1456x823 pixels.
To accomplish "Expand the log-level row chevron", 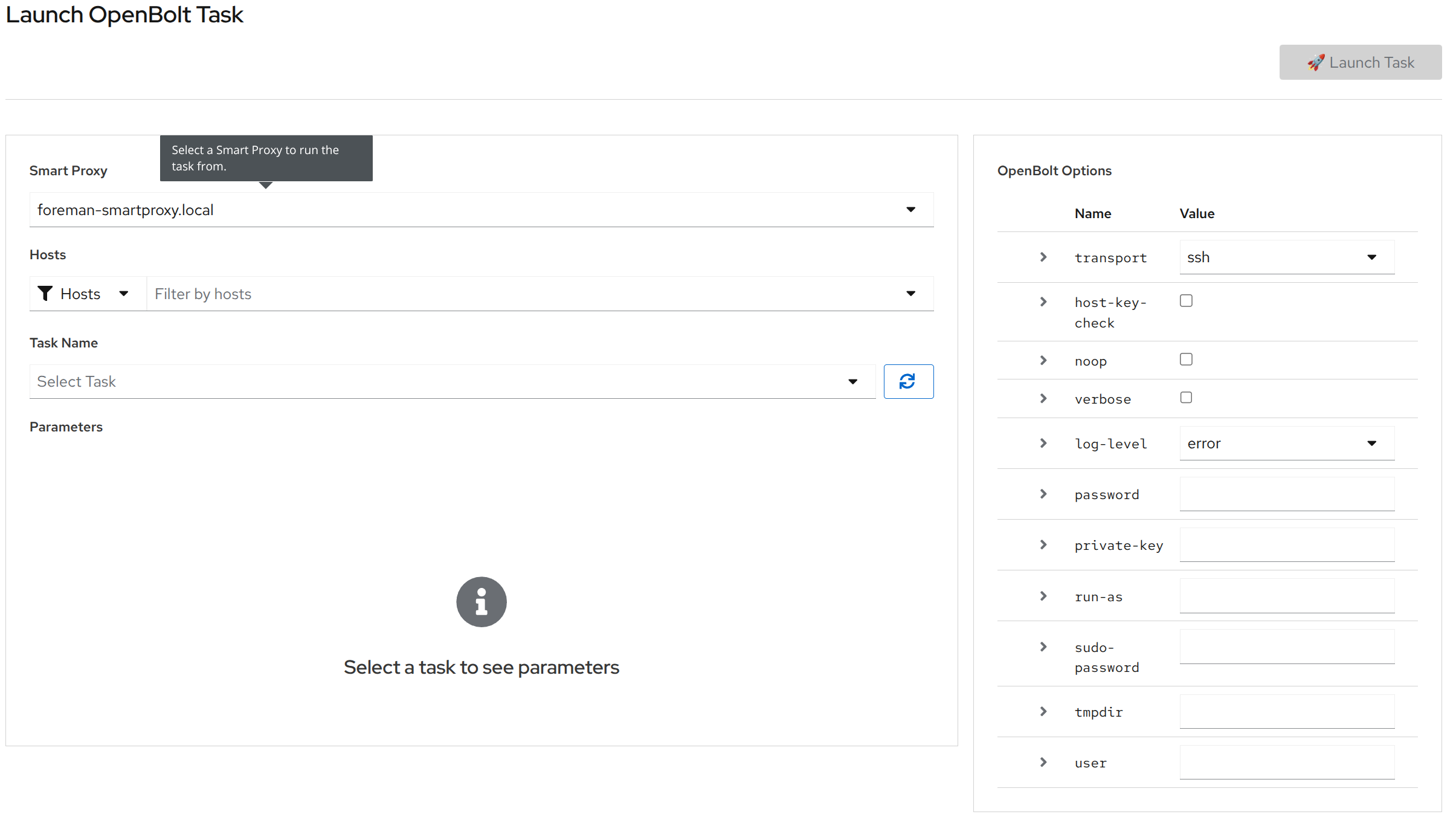I will click(x=1043, y=443).
